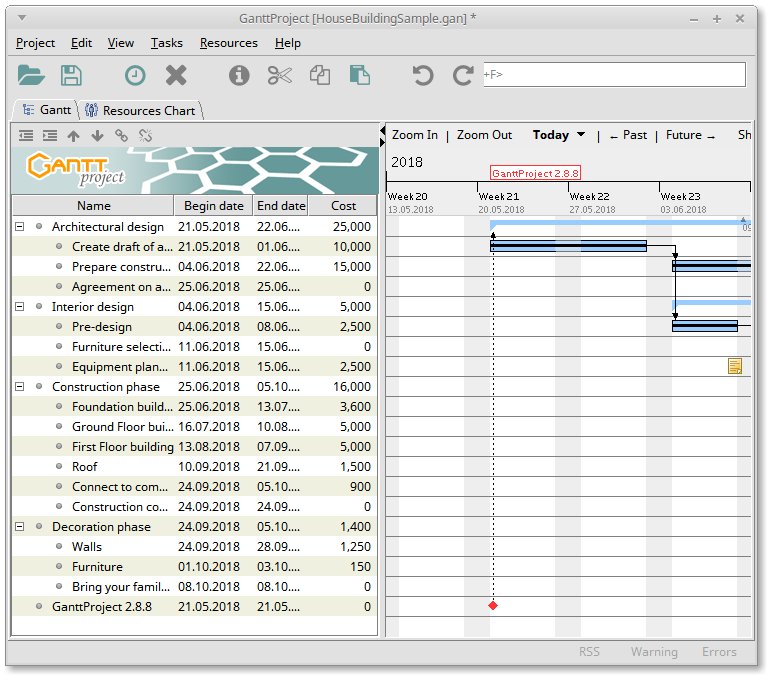Switch to the Resources Chart tab
This screenshot has width=767, height=675.
(x=140, y=111)
